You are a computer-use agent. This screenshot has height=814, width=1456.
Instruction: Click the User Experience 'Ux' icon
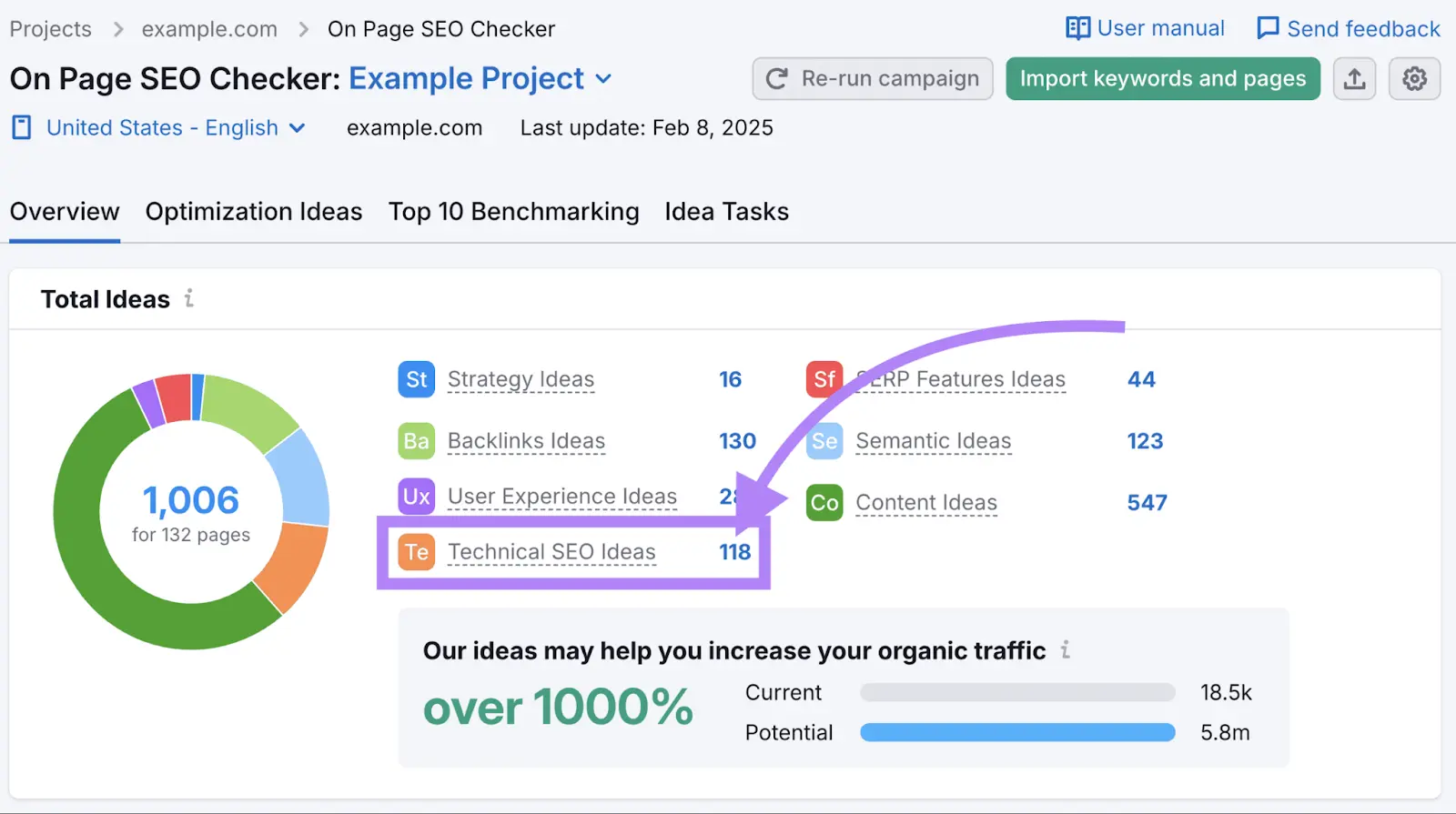coord(416,497)
